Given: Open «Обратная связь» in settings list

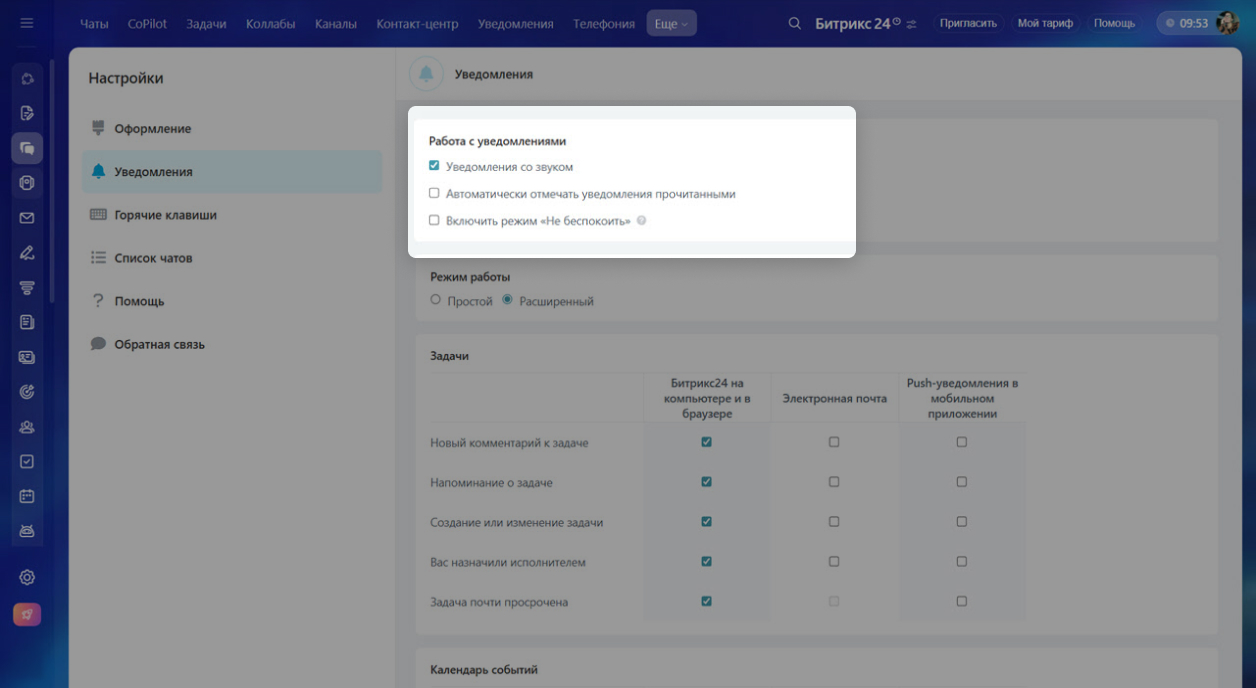Looking at the screenshot, I should point(159,344).
